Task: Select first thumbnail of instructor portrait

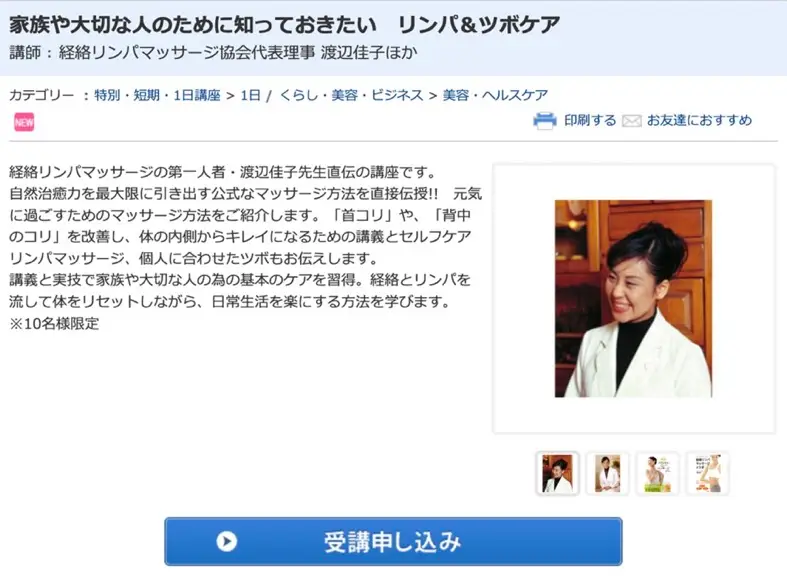Action: (557, 473)
